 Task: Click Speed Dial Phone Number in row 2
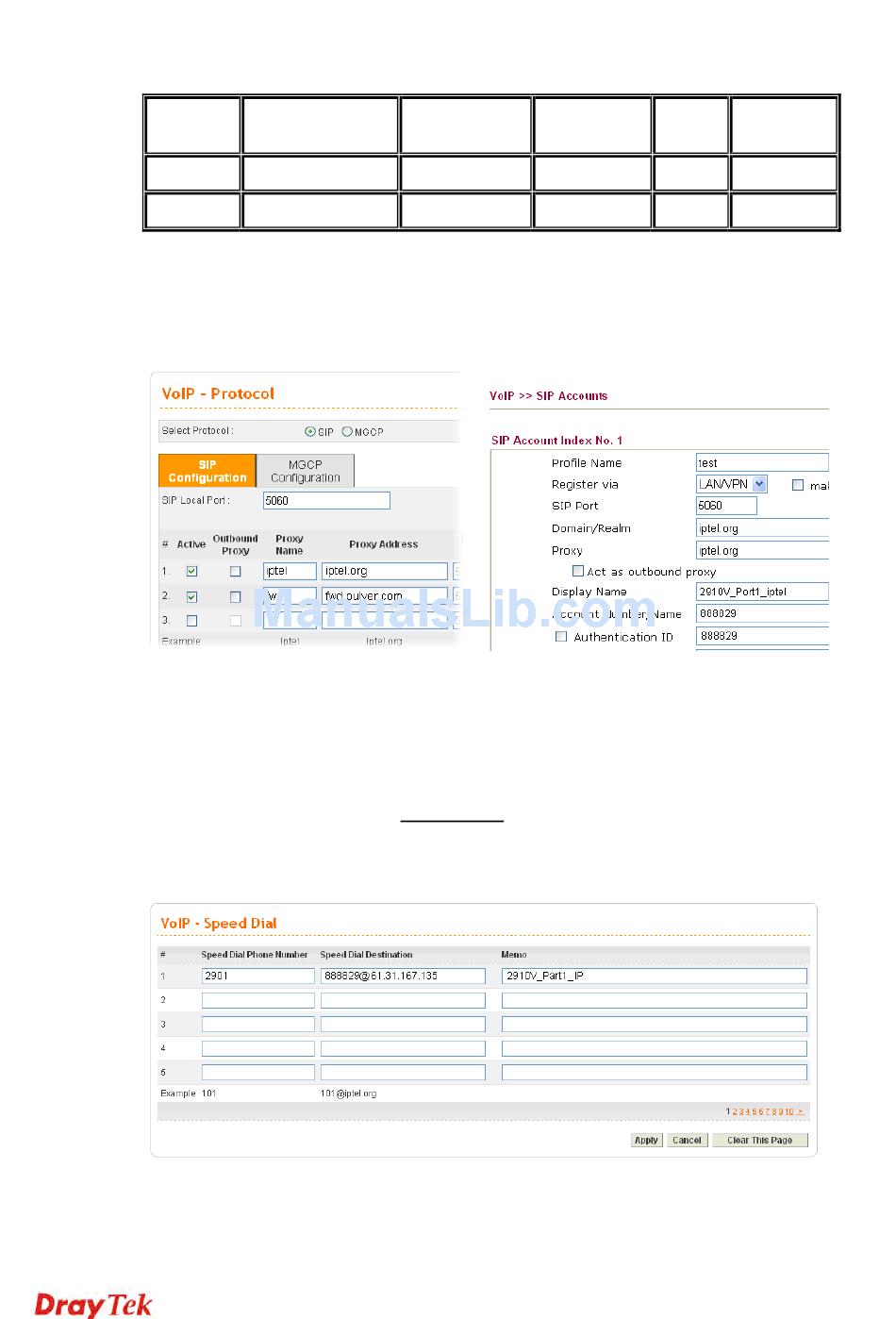(x=258, y=1000)
